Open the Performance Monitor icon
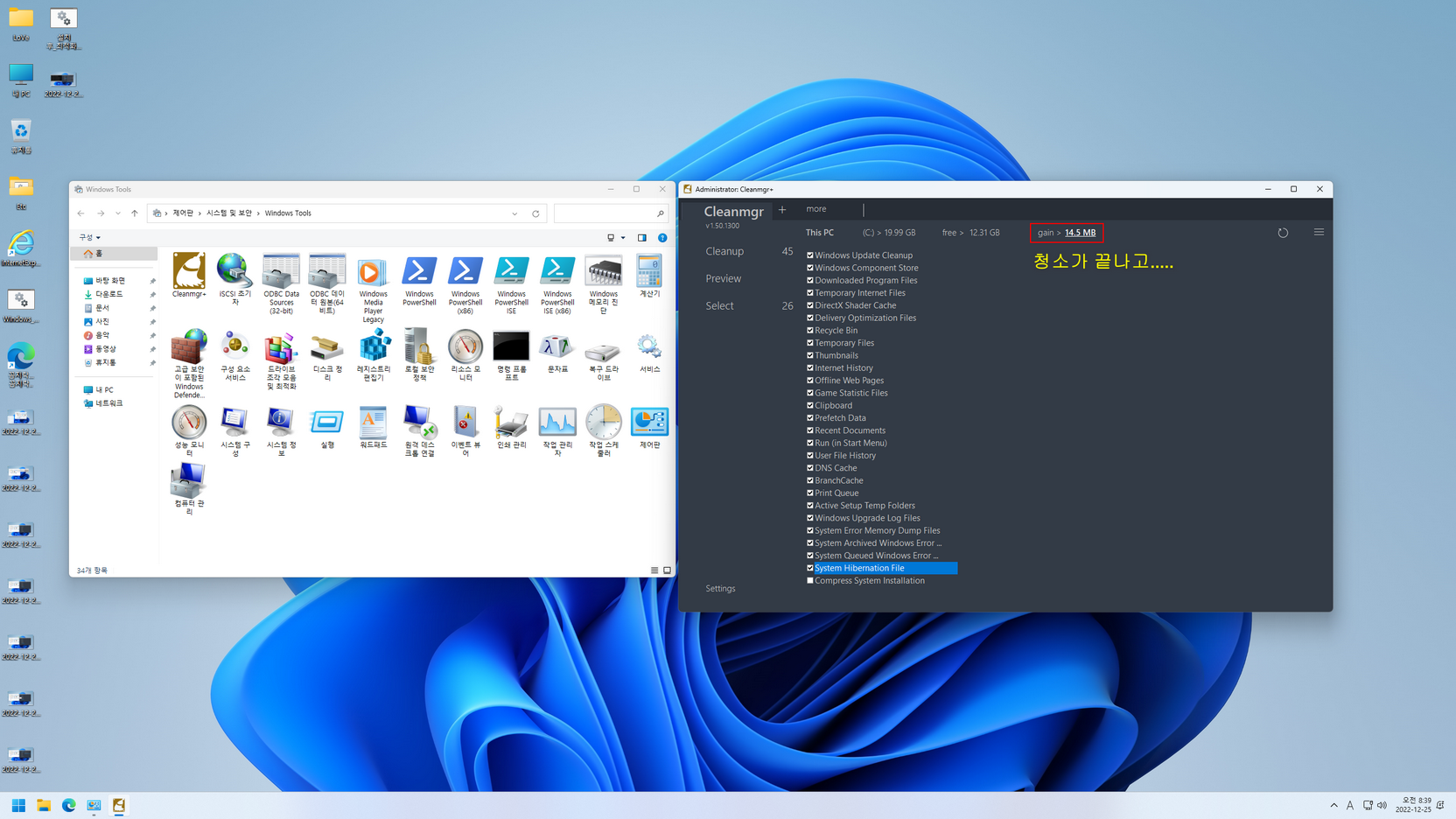Viewport: 1456px width, 819px height. [x=189, y=430]
